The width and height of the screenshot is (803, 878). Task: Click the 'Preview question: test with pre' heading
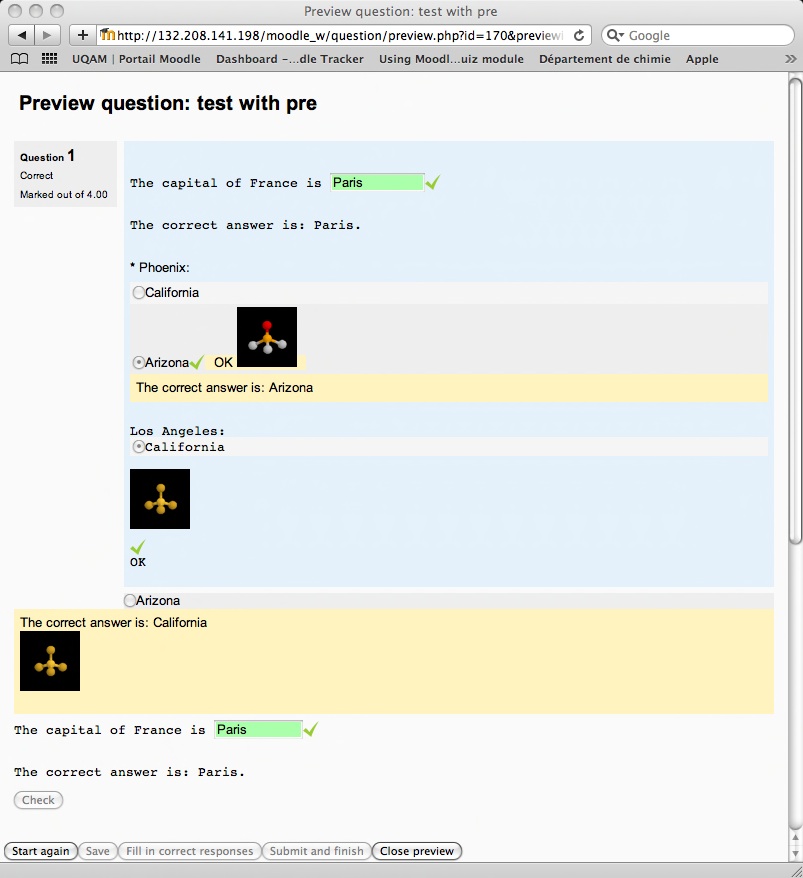(x=168, y=103)
